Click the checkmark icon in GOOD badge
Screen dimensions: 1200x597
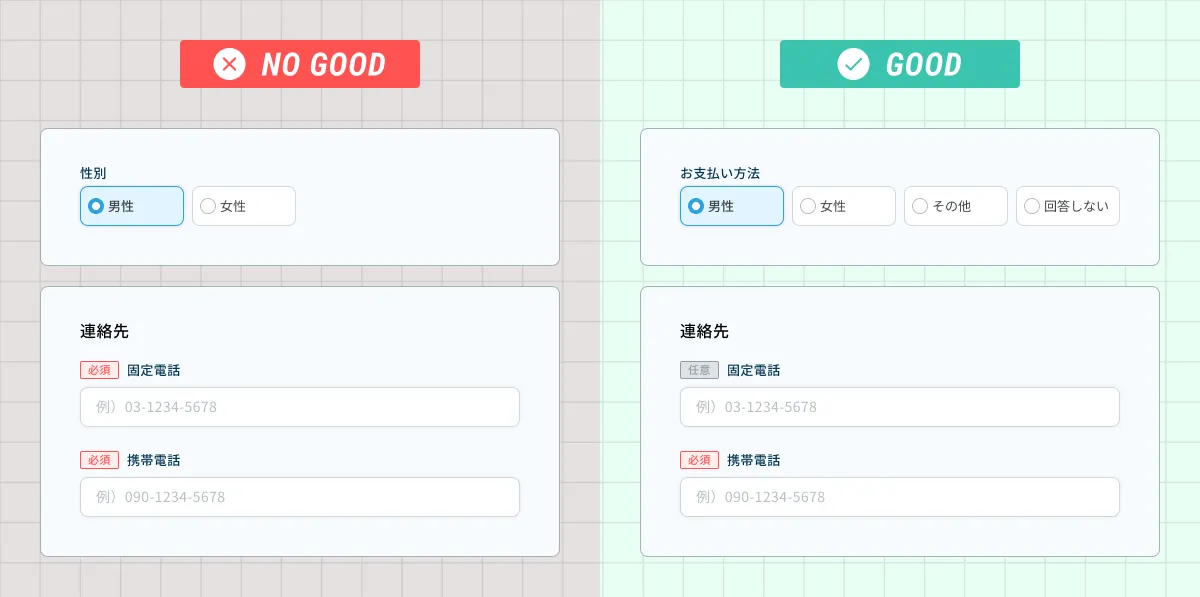[853, 65]
